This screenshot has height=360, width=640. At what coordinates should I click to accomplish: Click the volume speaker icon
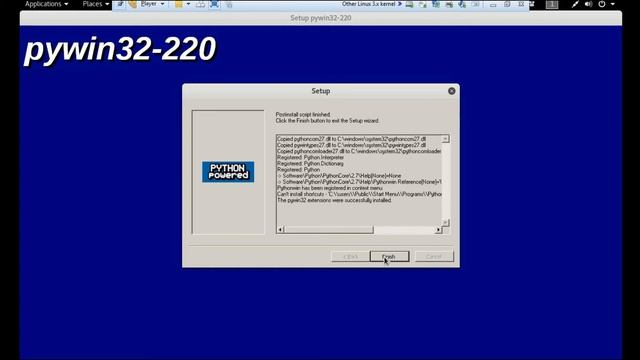pos(588,4)
